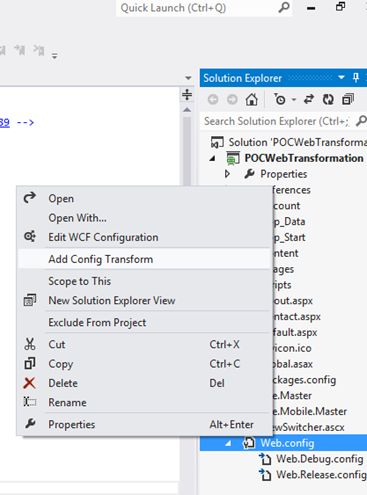367x495 pixels.
Task: Click the Pending Changes Filter clock icon
Action: (x=280, y=99)
